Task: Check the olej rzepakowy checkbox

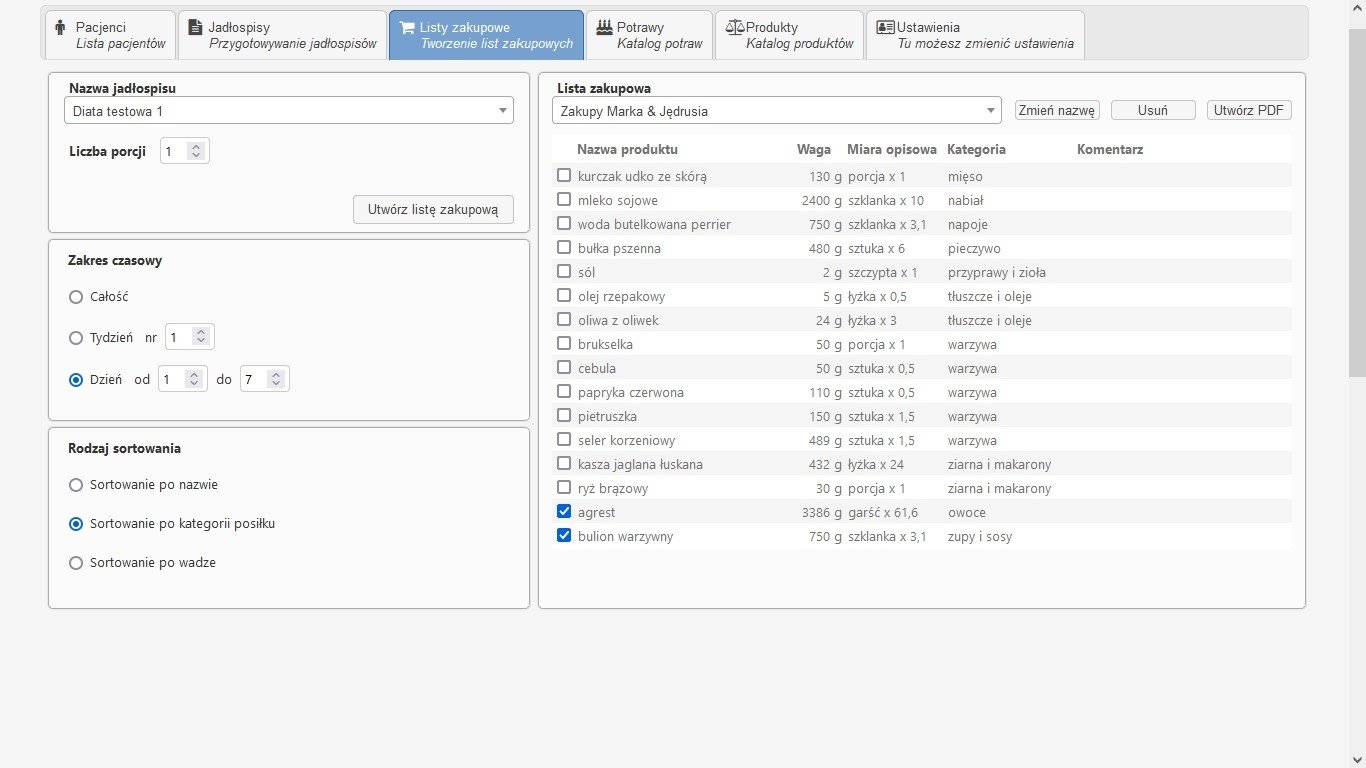Action: click(564, 295)
